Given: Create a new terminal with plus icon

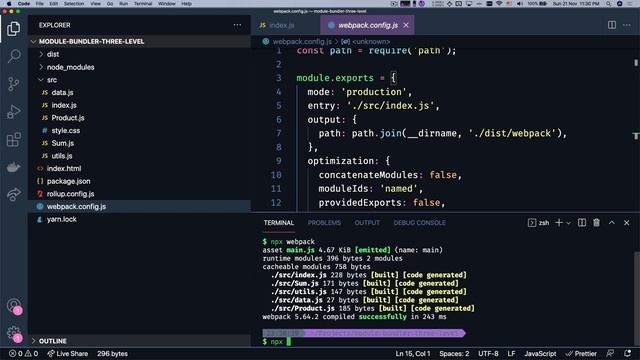Looking at the screenshot, I should 559,222.
